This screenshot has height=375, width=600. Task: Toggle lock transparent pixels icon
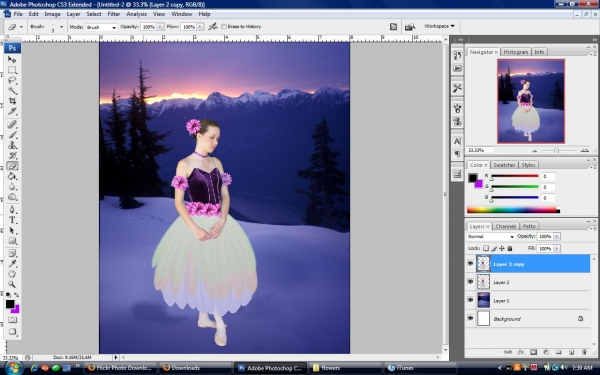tap(486, 248)
